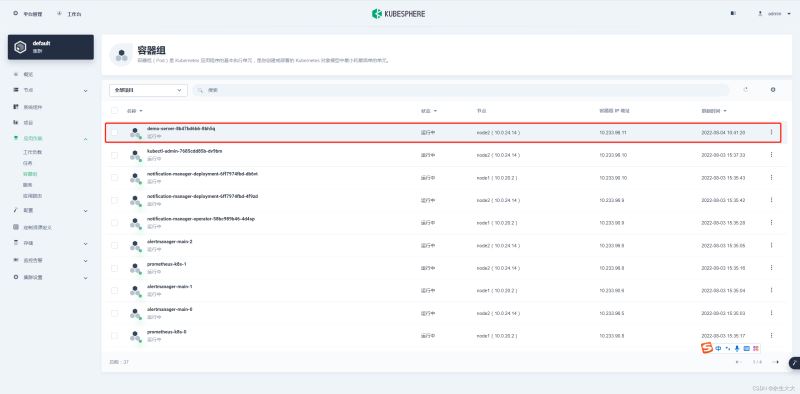Click the refresh icon above the table
This screenshot has height=394, width=800.
(x=745, y=90)
